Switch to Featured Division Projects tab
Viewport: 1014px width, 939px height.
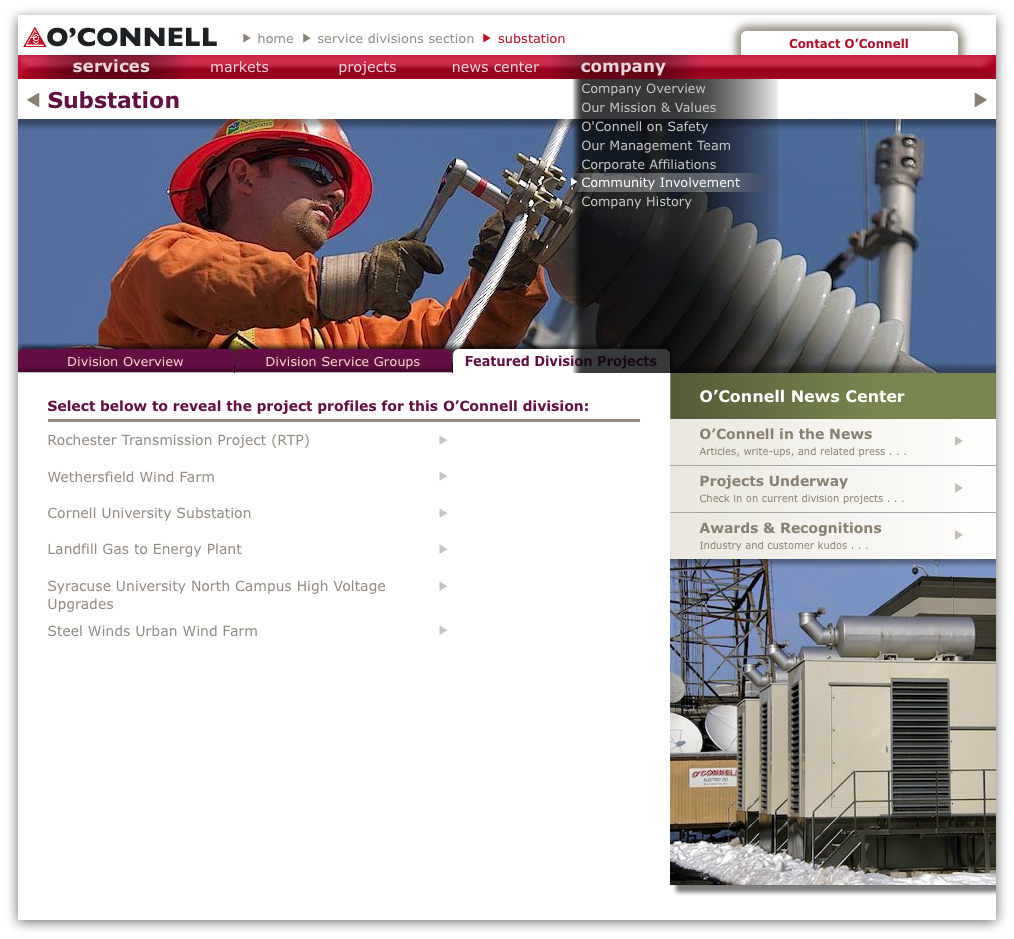click(x=561, y=362)
